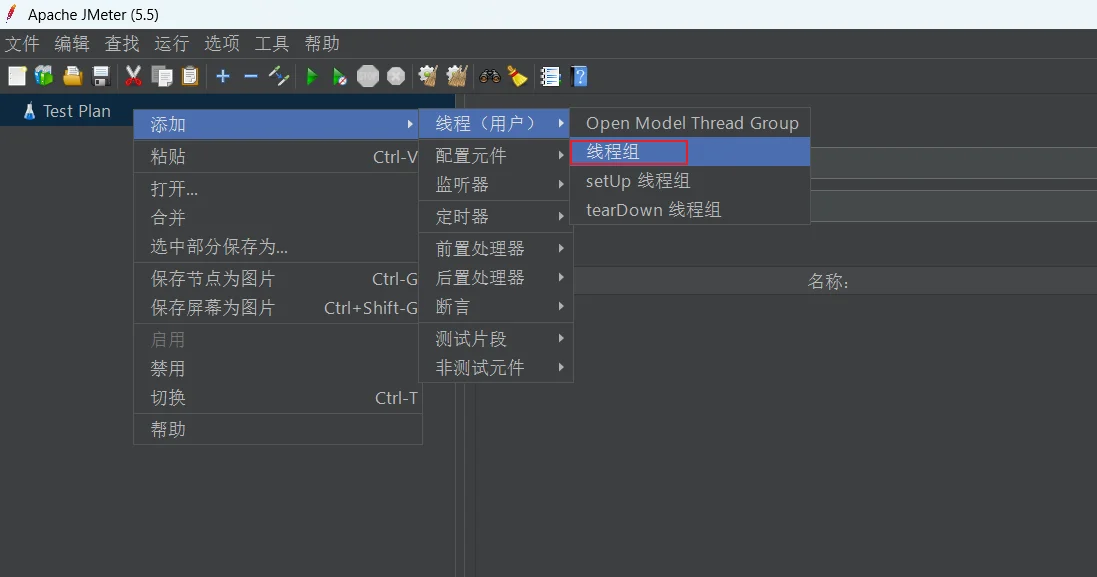
Task: Expand the 后置处理器 submenu
Action: coord(495,278)
